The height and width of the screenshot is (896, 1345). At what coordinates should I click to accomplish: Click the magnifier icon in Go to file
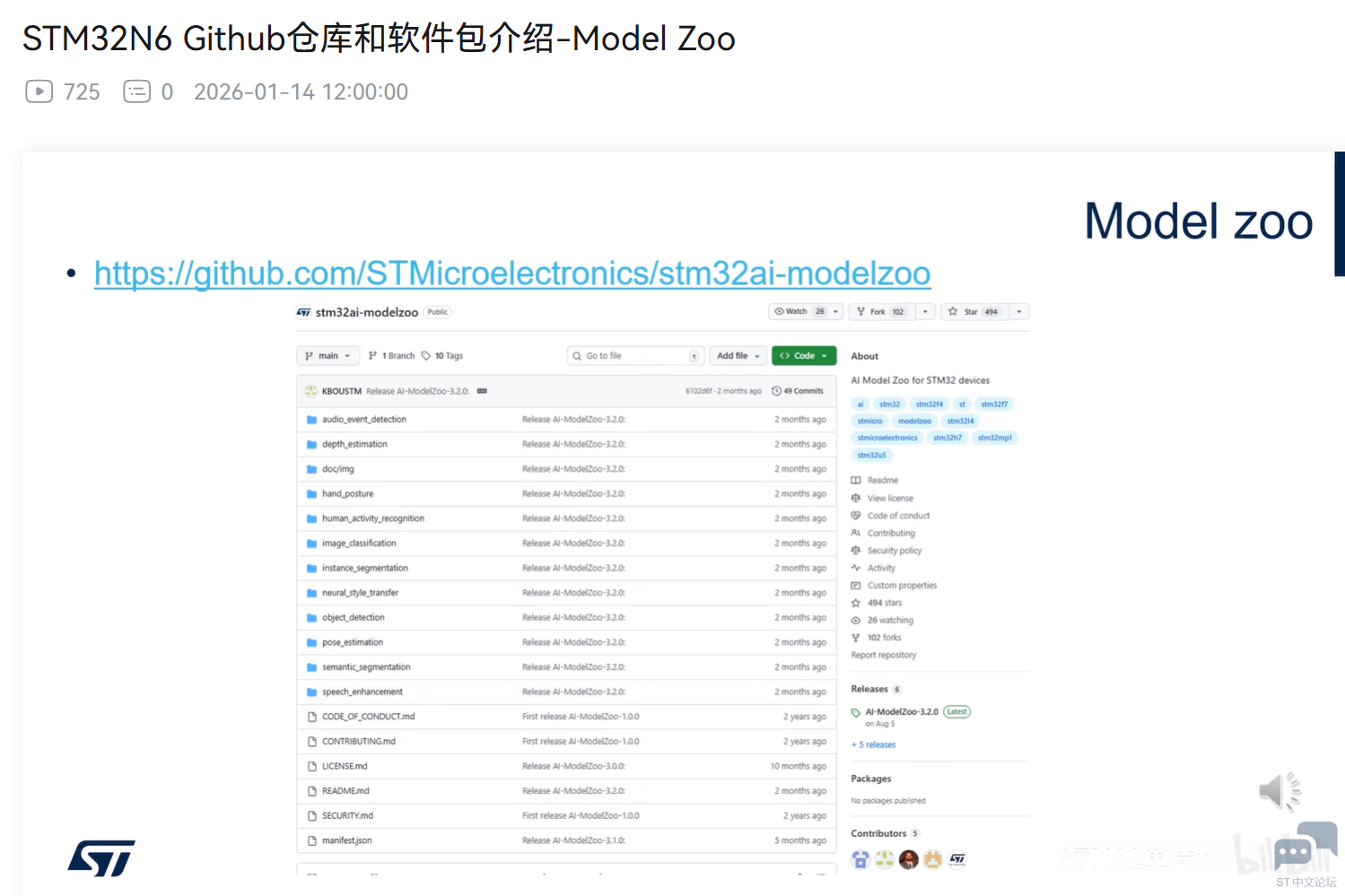(577, 356)
